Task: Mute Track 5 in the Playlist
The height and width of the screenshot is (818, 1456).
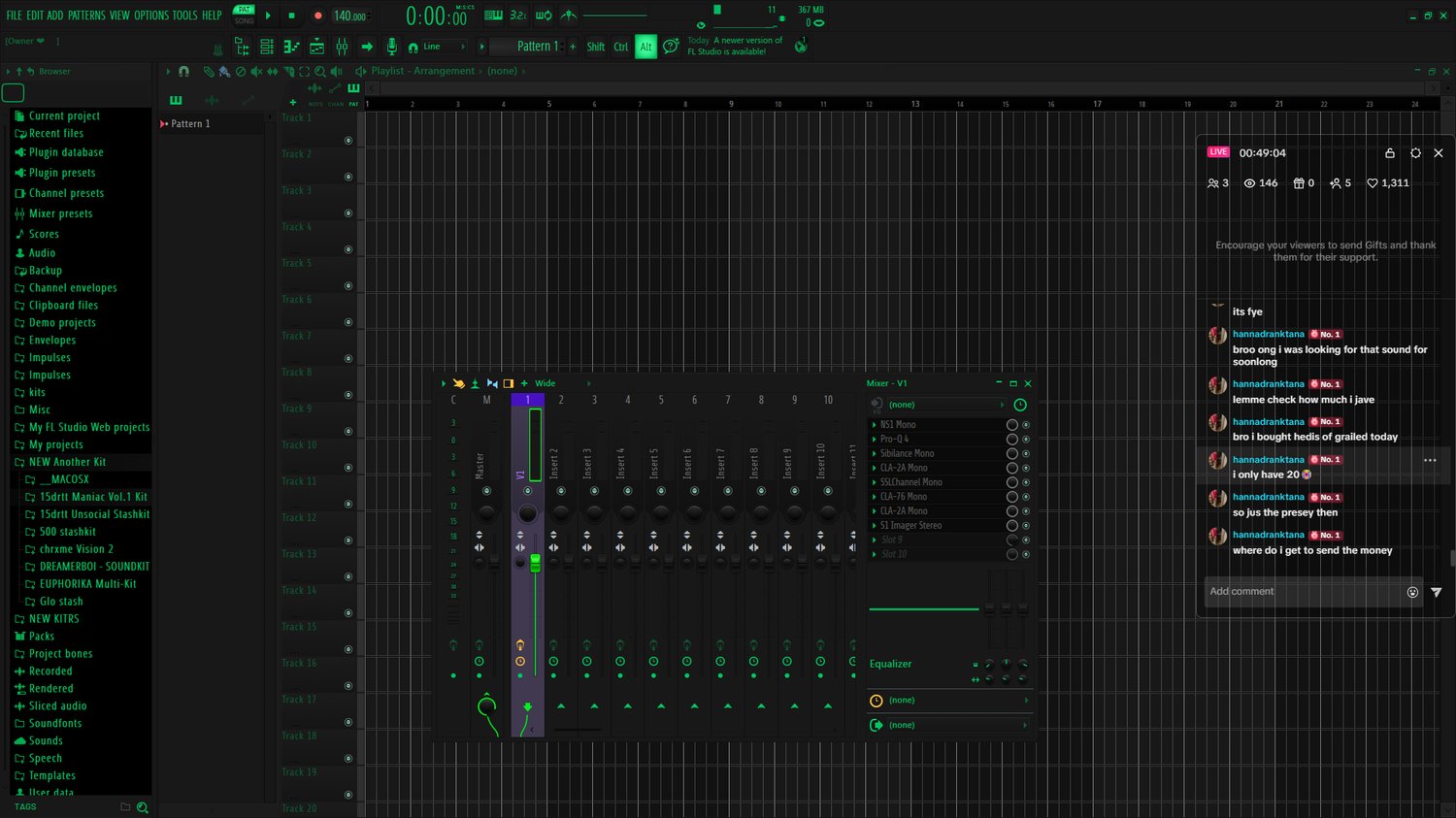Action: [348, 286]
